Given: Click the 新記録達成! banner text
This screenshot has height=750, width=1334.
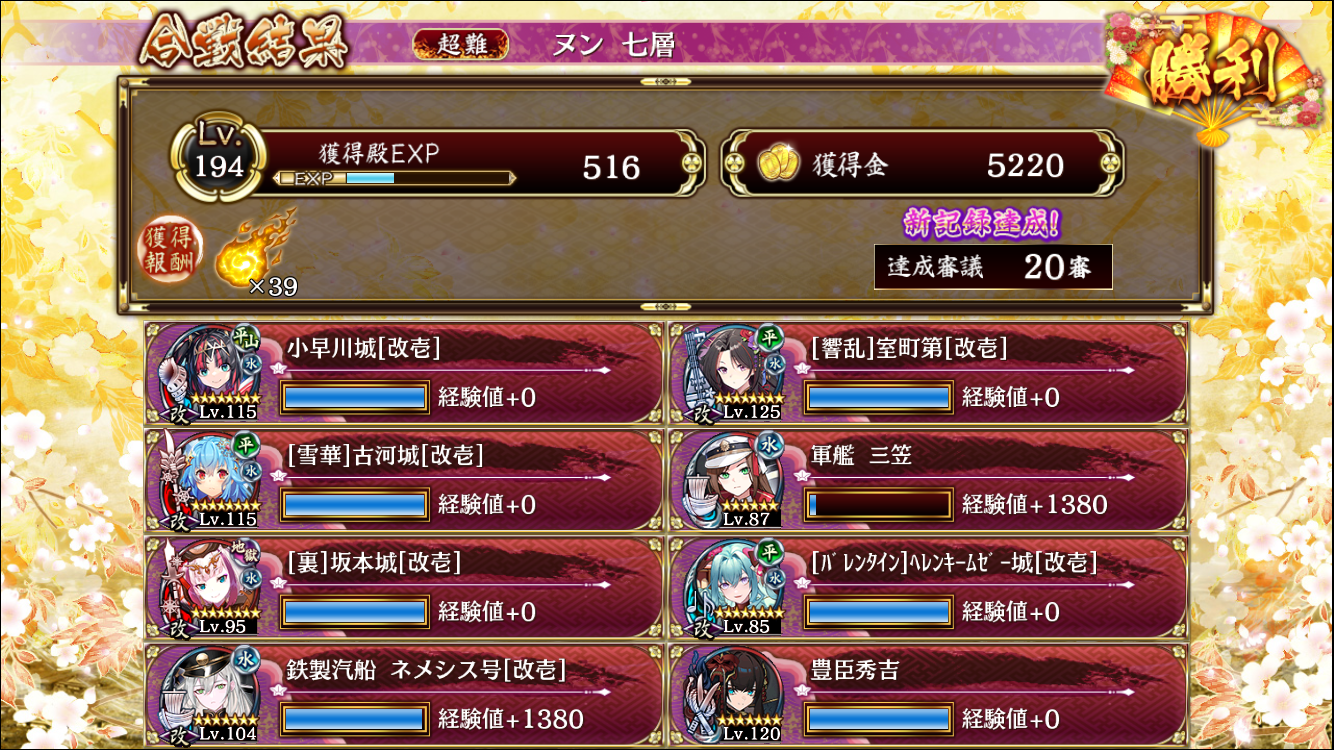Looking at the screenshot, I should coord(982,223).
